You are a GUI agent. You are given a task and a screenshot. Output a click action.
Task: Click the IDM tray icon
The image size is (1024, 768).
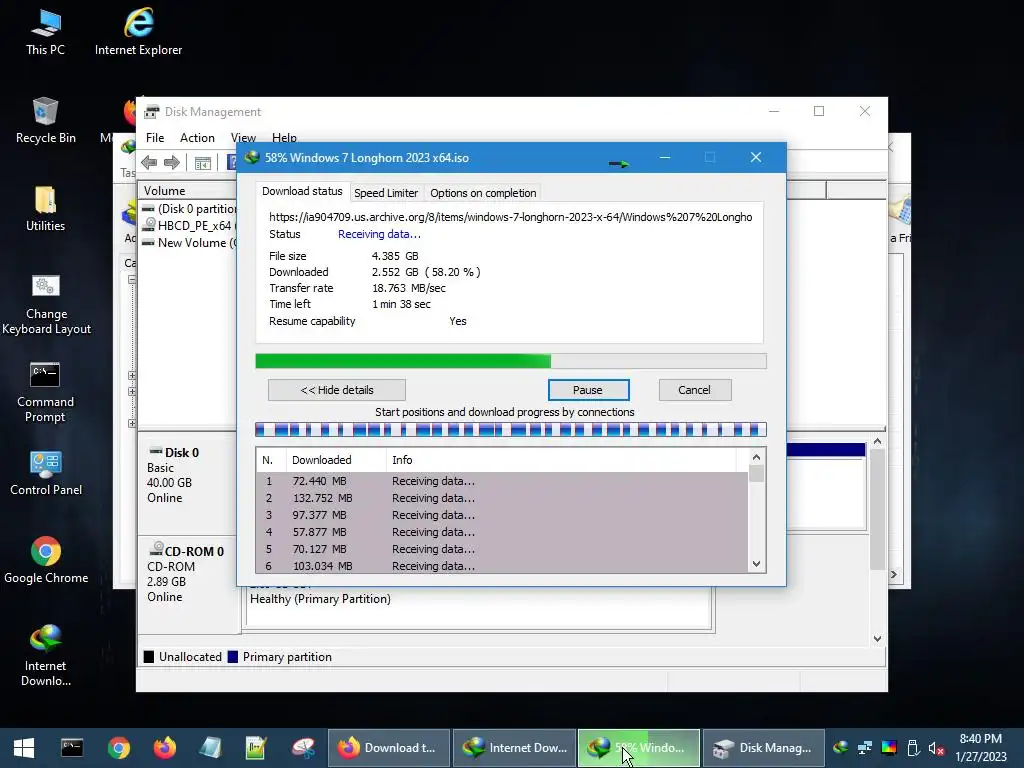[841, 748]
